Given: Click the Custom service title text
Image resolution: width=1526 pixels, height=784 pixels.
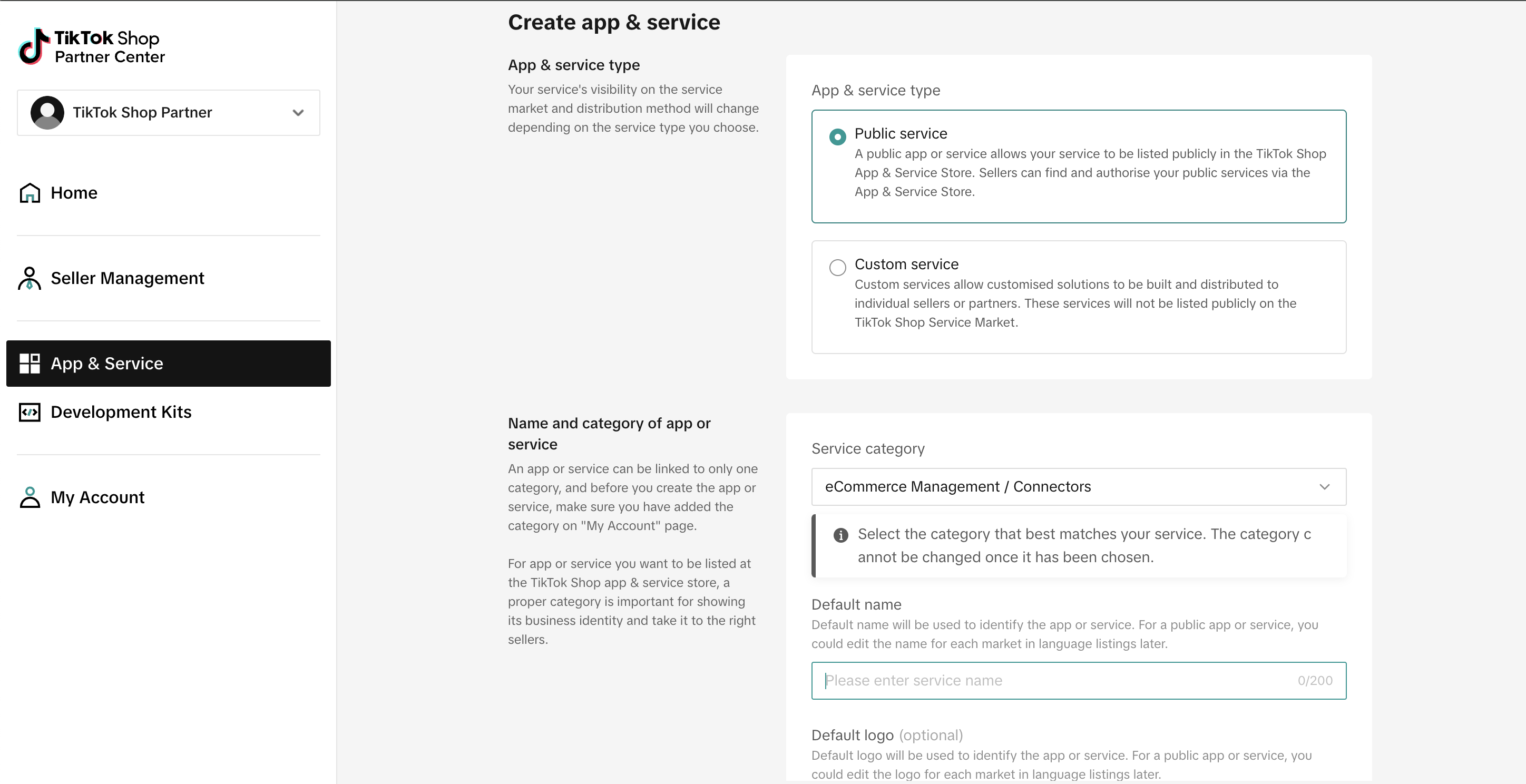Looking at the screenshot, I should 906,264.
